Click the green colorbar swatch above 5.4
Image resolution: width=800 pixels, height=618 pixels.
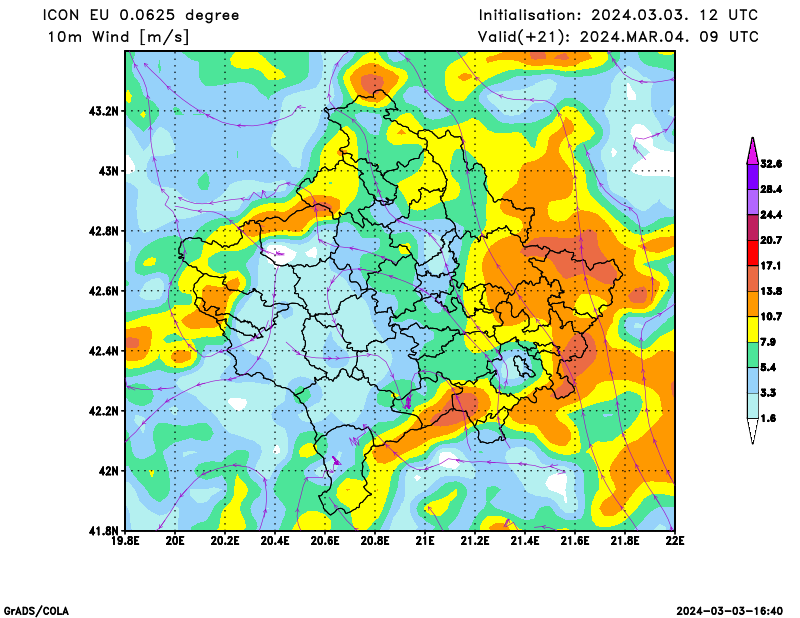[753, 355]
